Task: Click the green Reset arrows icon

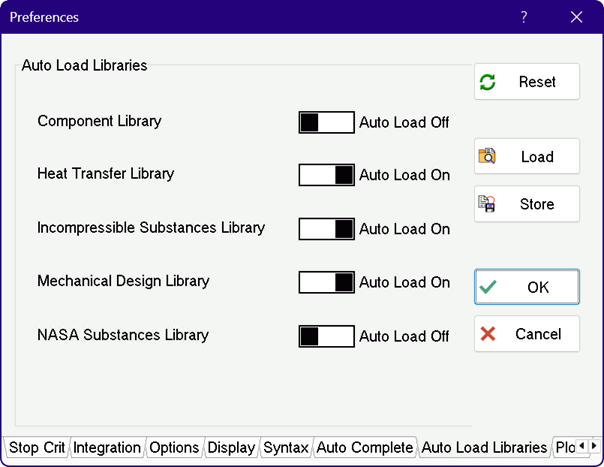Action: [x=488, y=82]
